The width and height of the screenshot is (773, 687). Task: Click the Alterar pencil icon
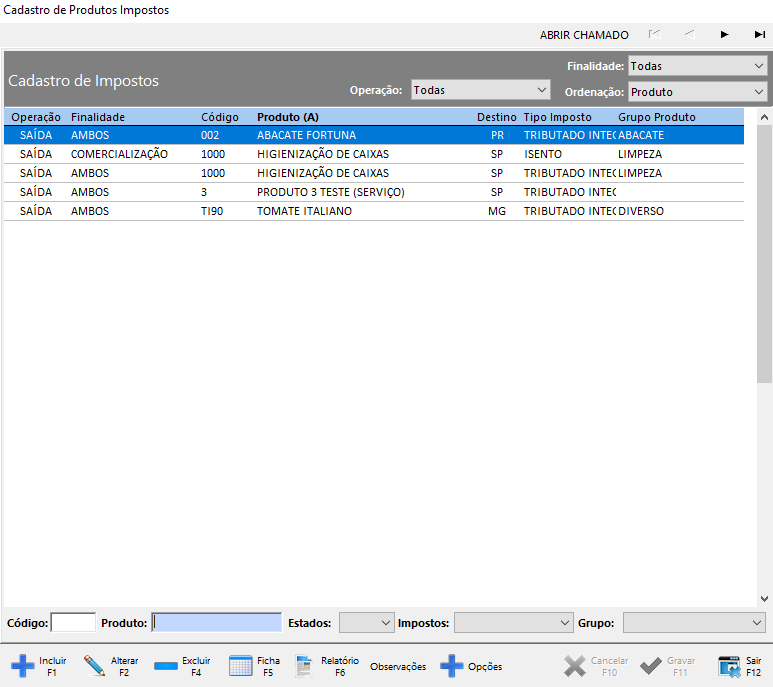click(95, 666)
